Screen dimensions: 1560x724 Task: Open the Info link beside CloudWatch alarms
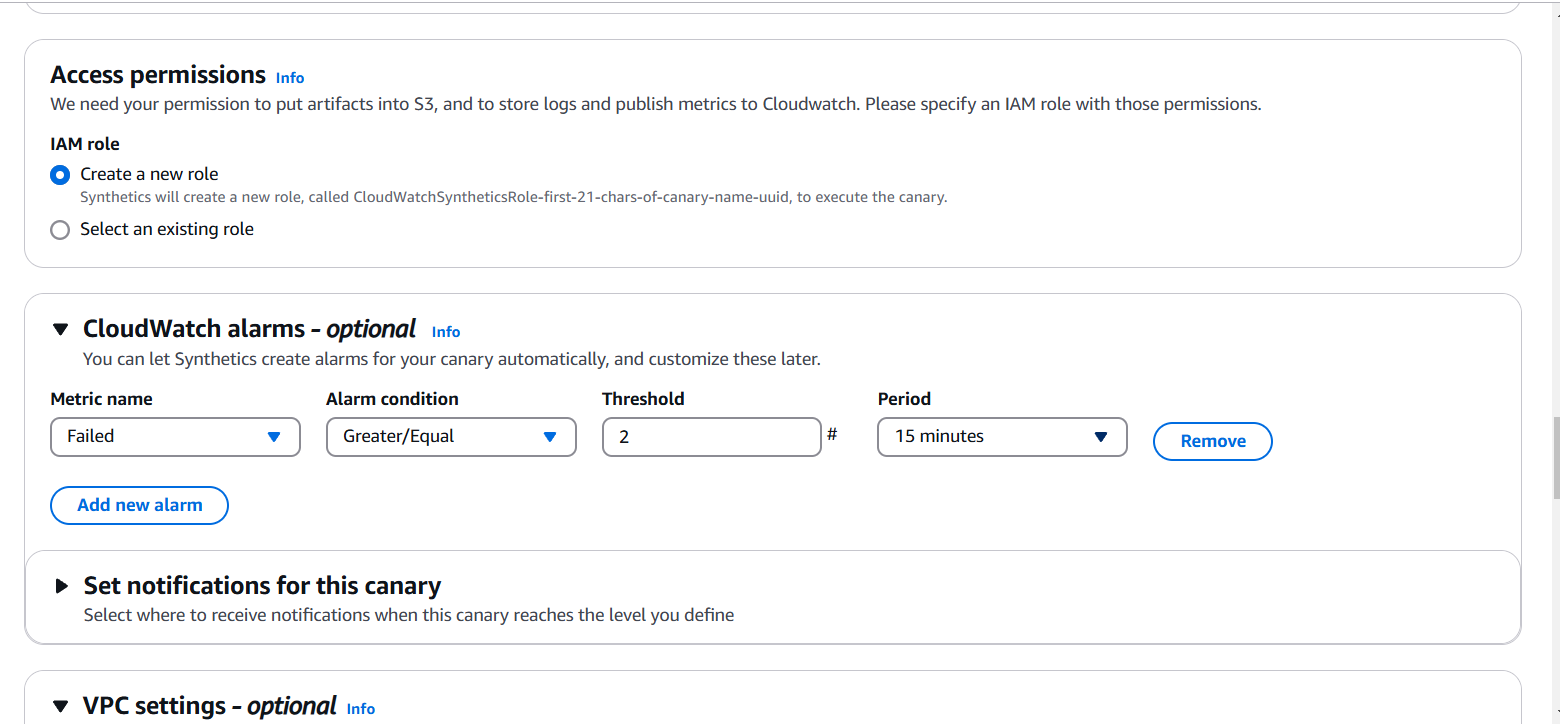(x=446, y=332)
